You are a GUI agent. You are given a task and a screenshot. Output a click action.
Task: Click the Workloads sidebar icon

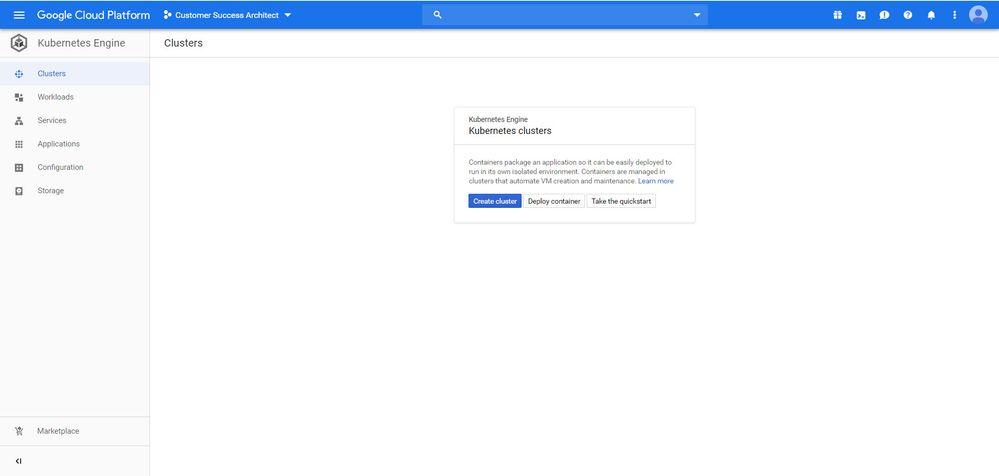click(x=18, y=97)
